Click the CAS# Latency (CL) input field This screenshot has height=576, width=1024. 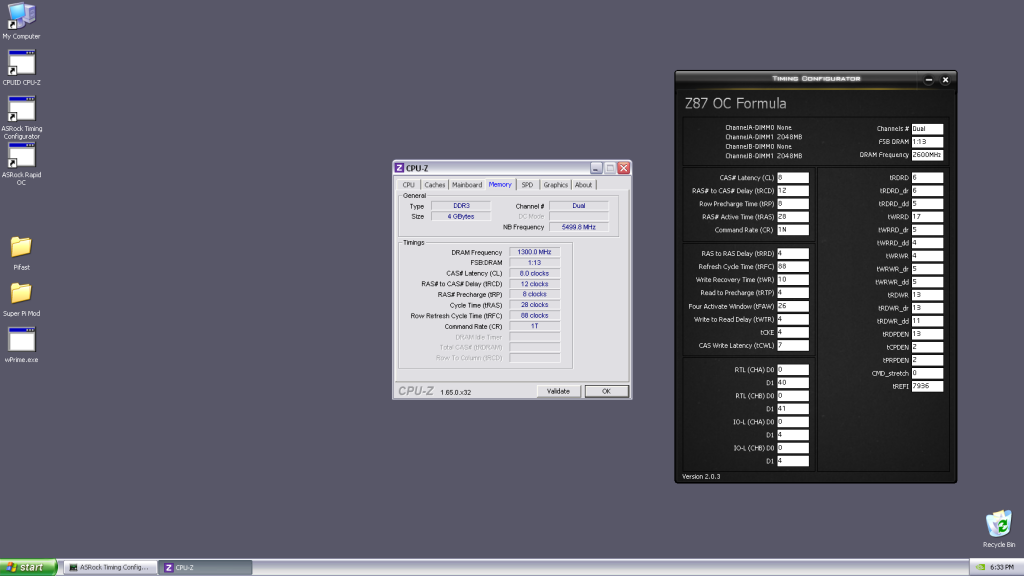pos(793,178)
